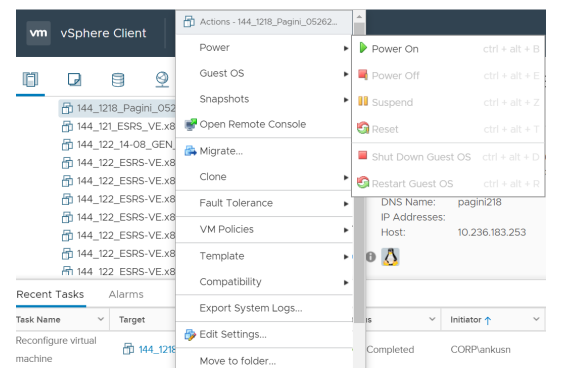This screenshot has width=570, height=386.
Task: Click the vSphere Client title
Action: point(103,33)
